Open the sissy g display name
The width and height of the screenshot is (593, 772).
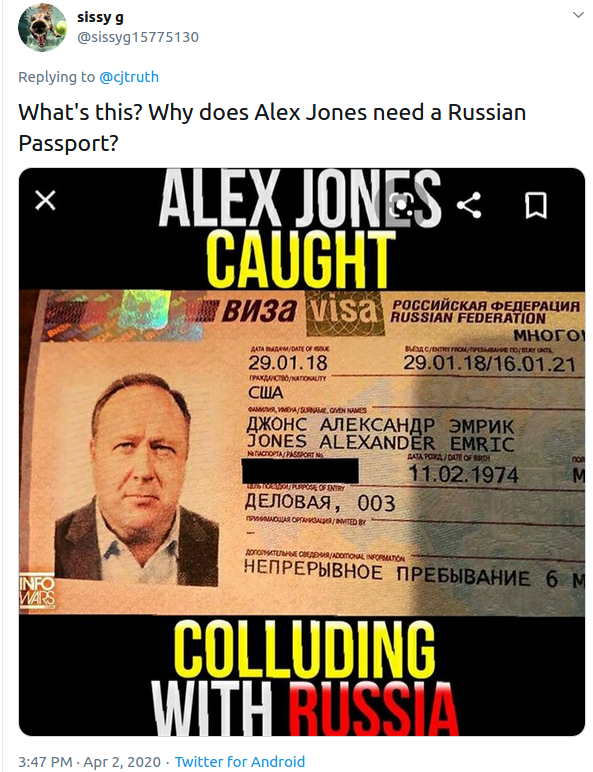[100, 17]
